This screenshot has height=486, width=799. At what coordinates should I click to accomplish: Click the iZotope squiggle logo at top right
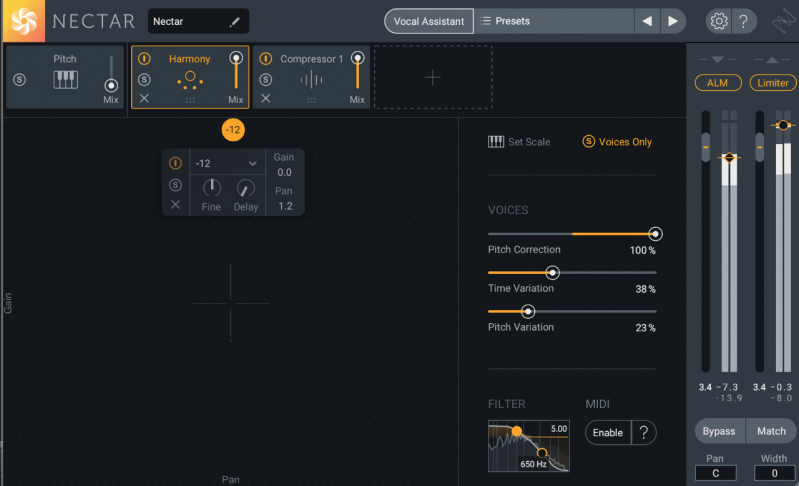click(783, 21)
